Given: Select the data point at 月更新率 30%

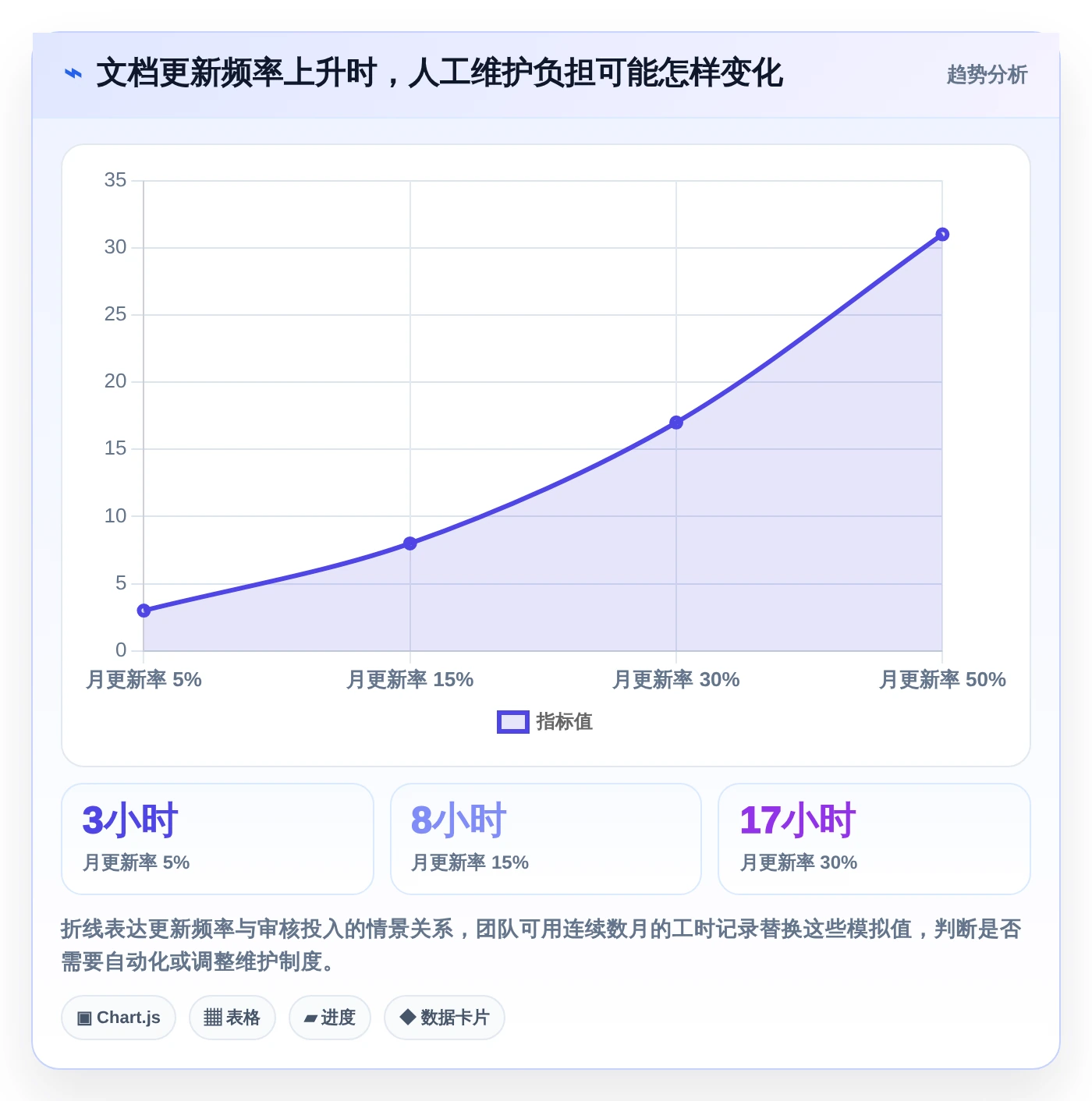Looking at the screenshot, I should coord(676,423).
